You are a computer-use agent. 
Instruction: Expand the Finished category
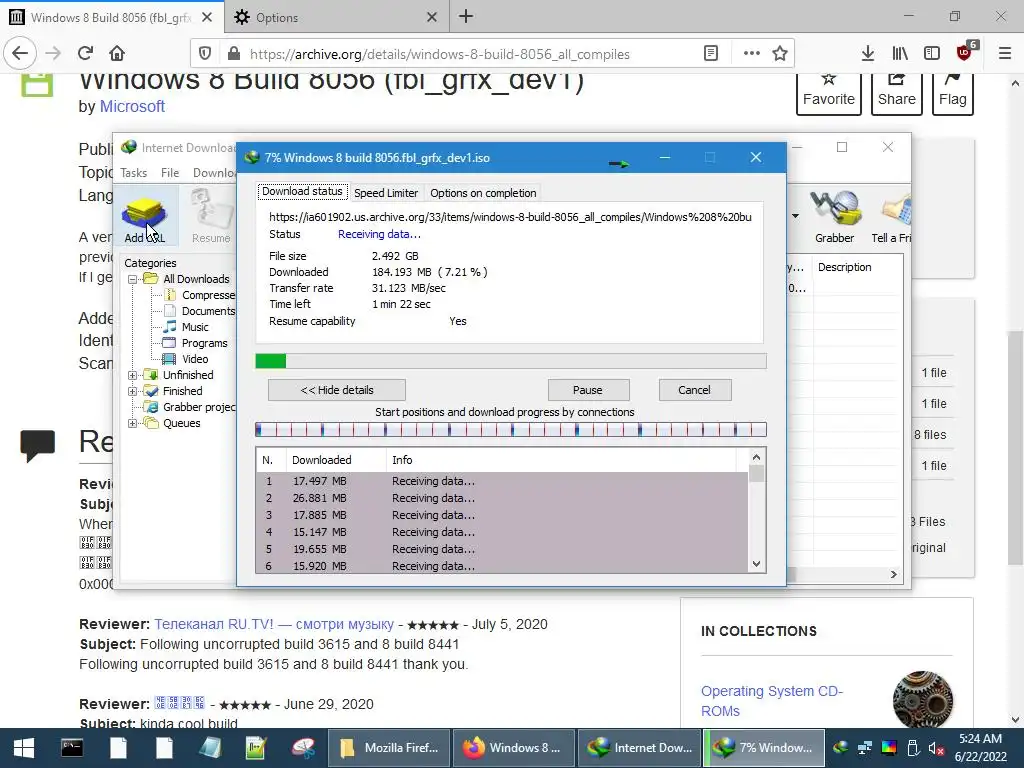click(133, 391)
